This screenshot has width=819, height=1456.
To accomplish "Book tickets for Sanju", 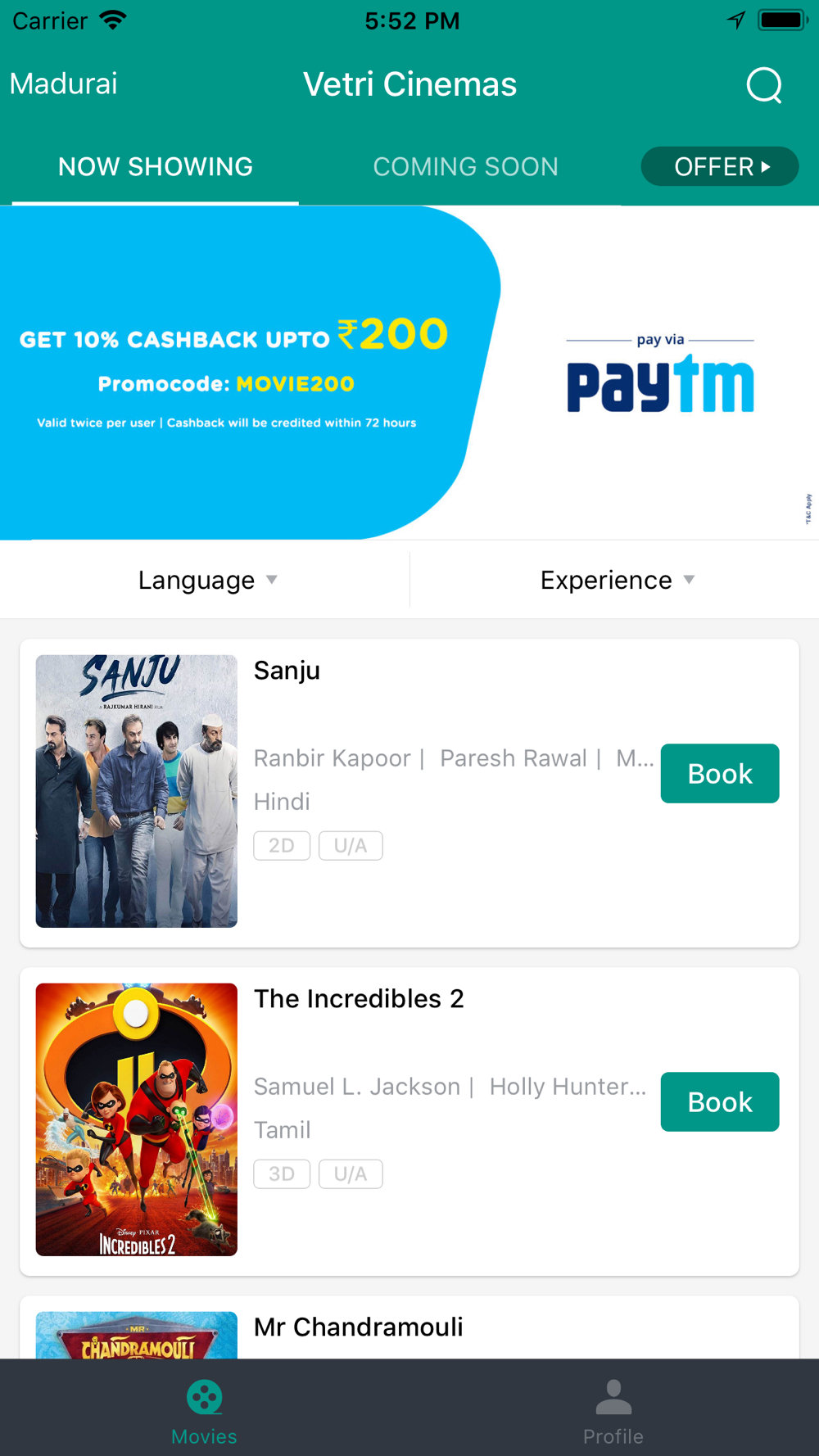I will [x=720, y=774].
